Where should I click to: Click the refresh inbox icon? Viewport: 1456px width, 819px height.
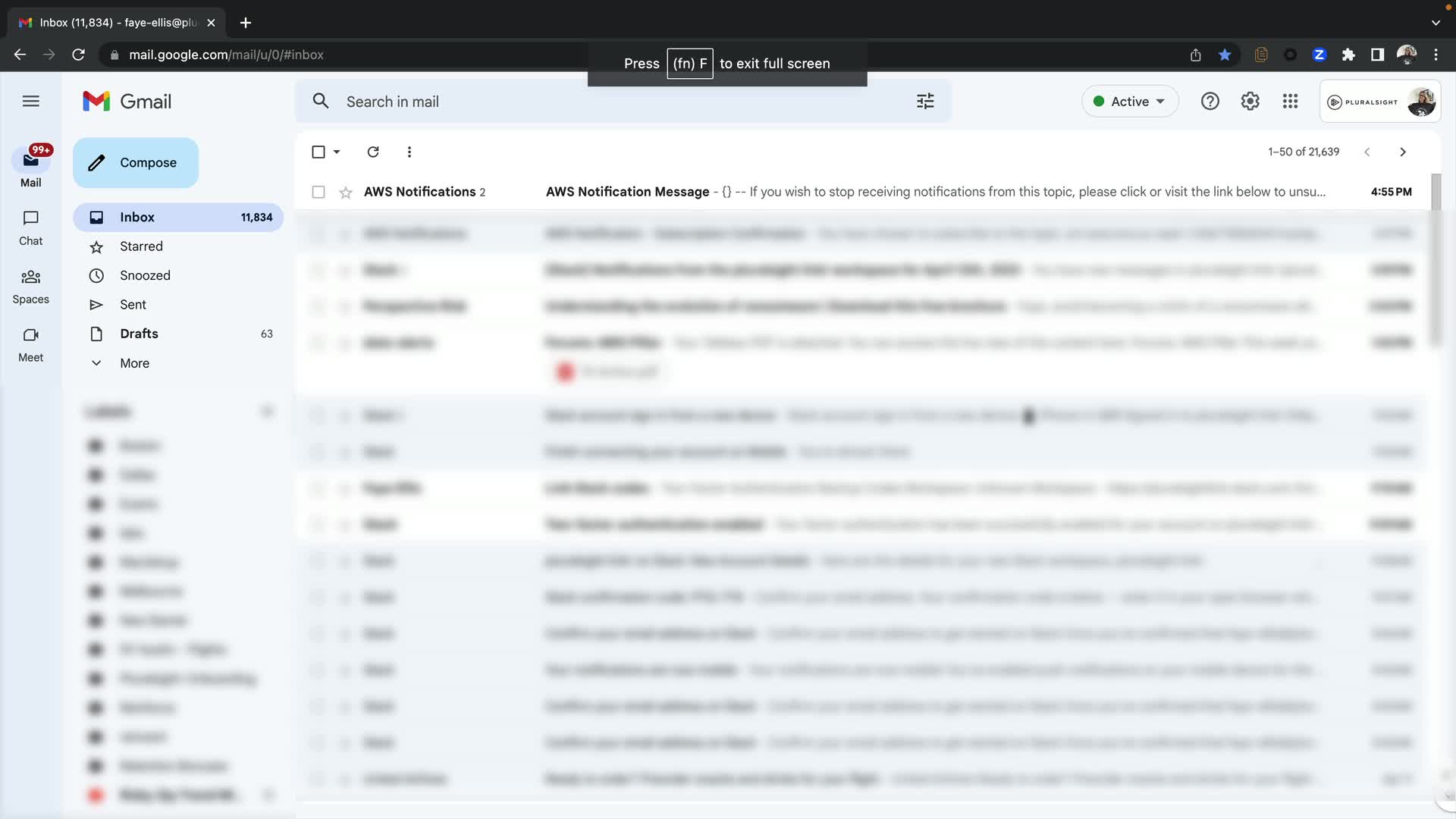[x=372, y=152]
